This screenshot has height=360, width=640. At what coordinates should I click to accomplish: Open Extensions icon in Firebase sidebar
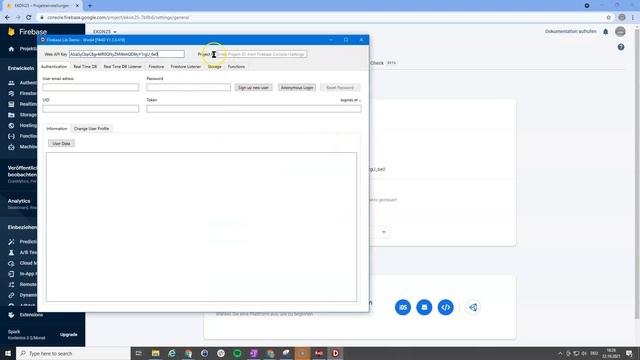[x=11, y=315]
